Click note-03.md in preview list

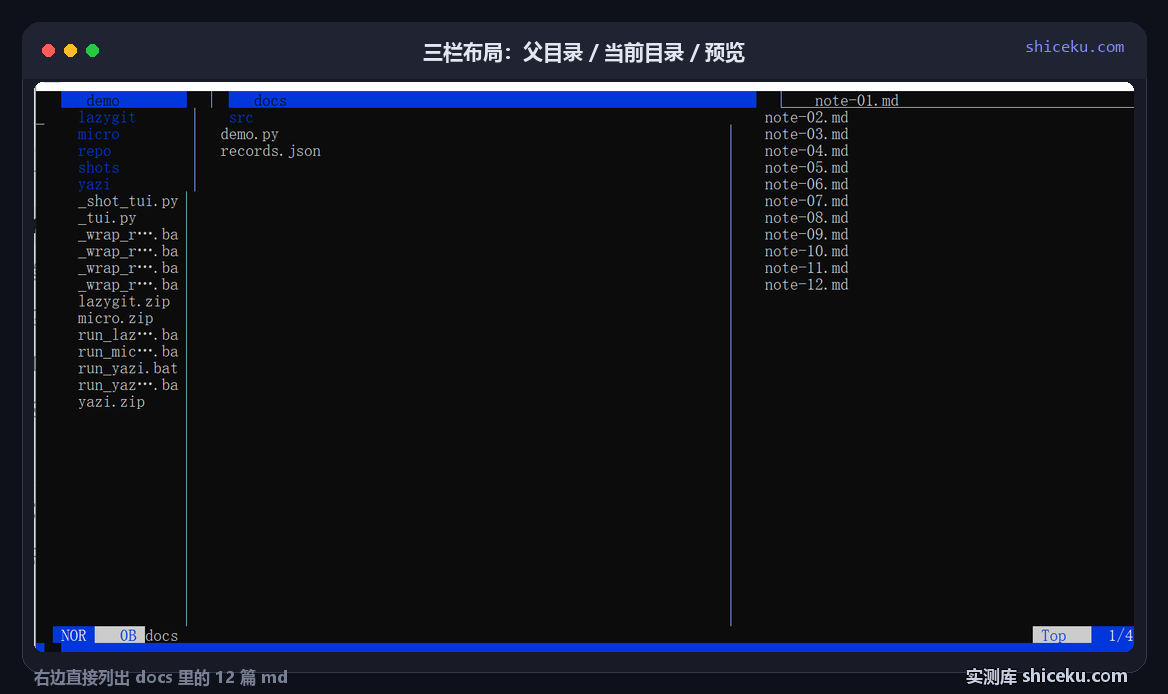click(x=806, y=135)
